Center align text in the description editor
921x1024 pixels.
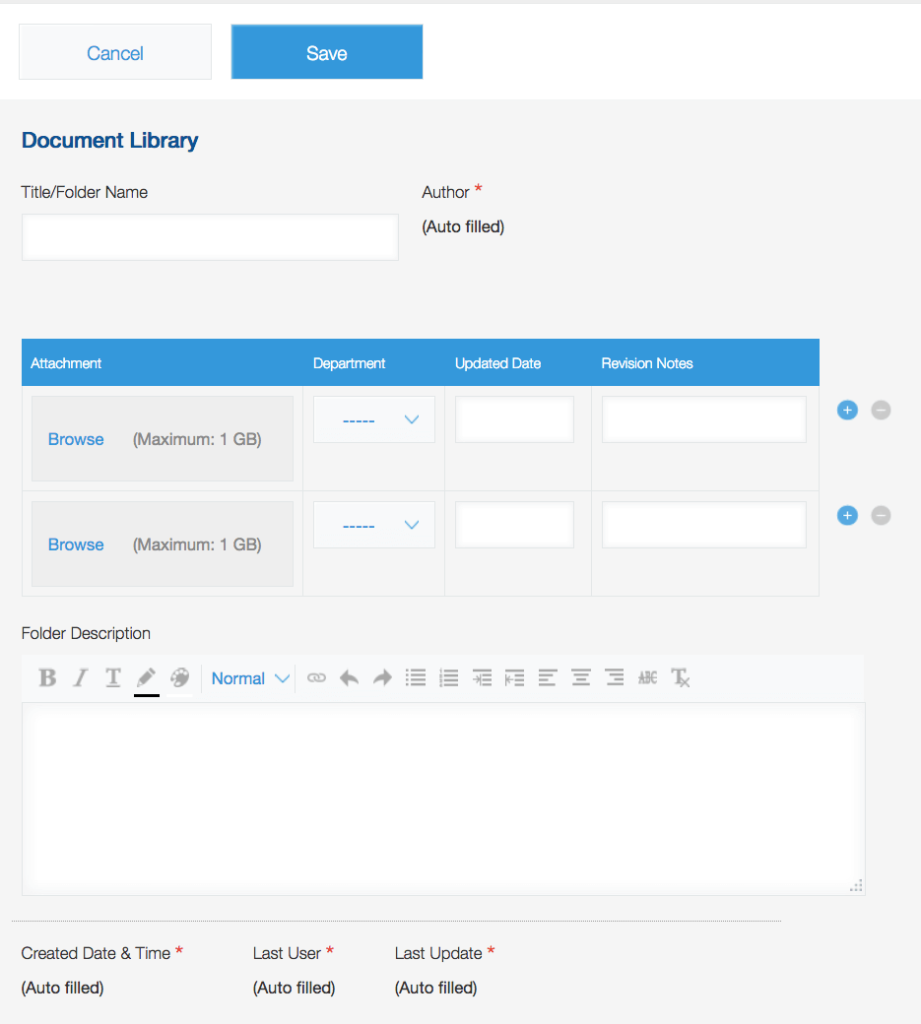click(580, 678)
